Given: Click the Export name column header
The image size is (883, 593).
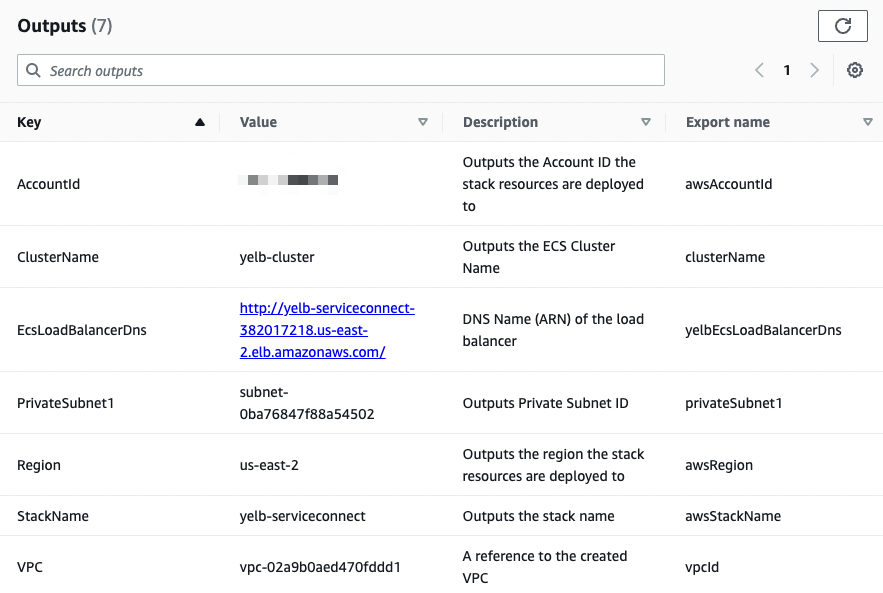Looking at the screenshot, I should 728,122.
